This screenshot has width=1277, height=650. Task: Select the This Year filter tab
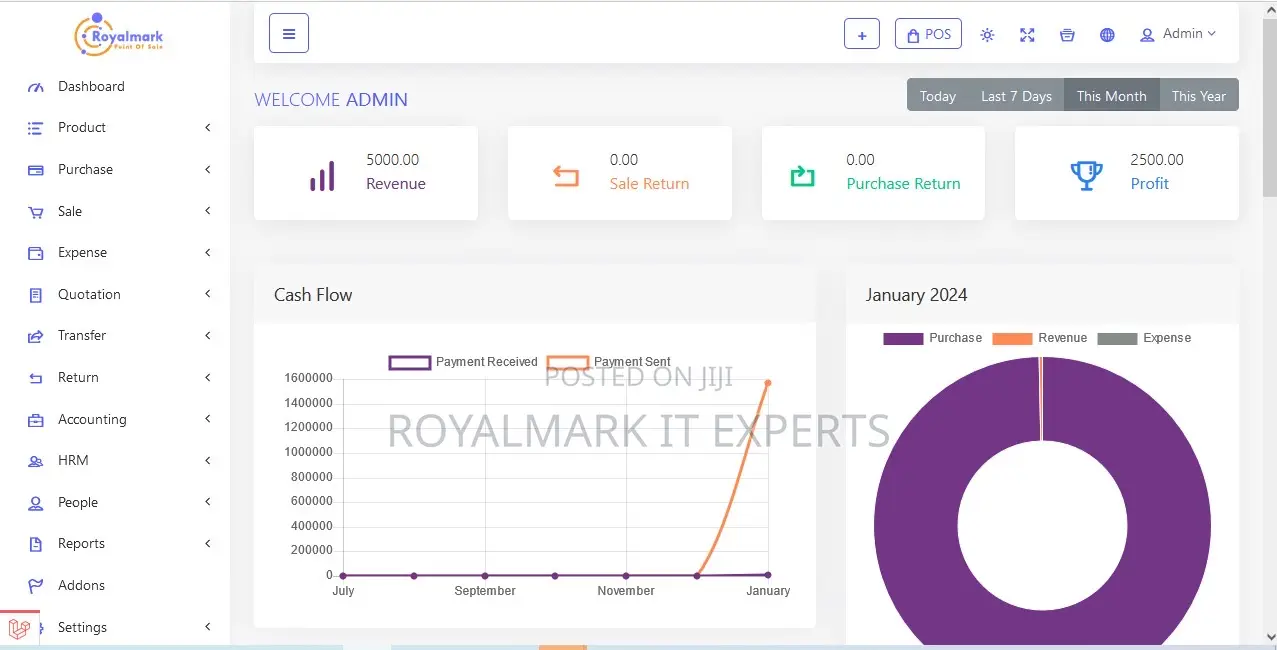pos(1199,96)
